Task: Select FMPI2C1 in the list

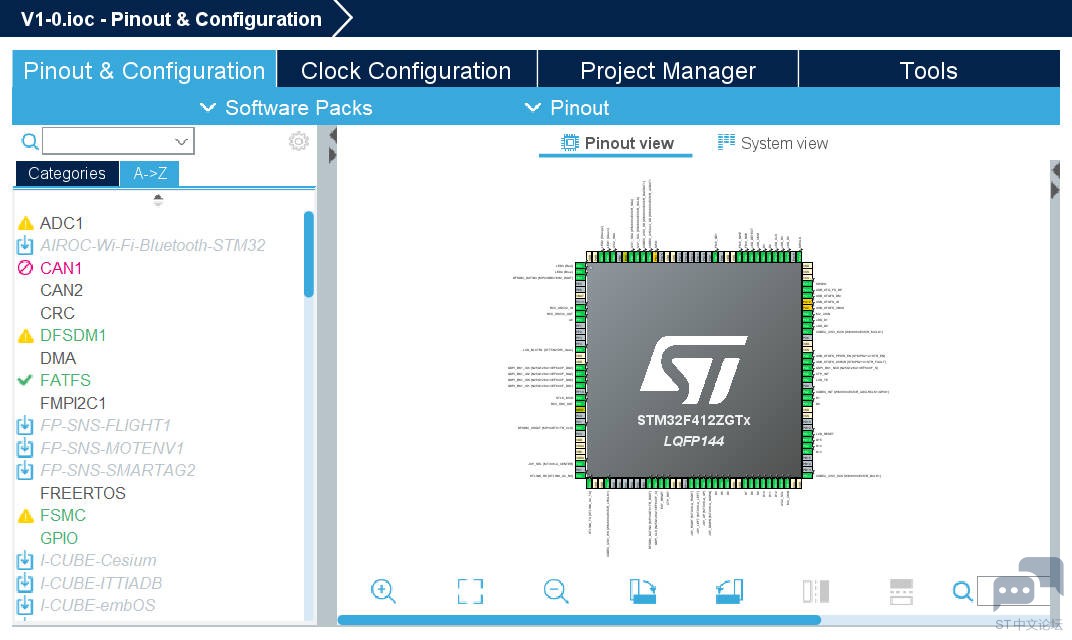Action: 73,403
